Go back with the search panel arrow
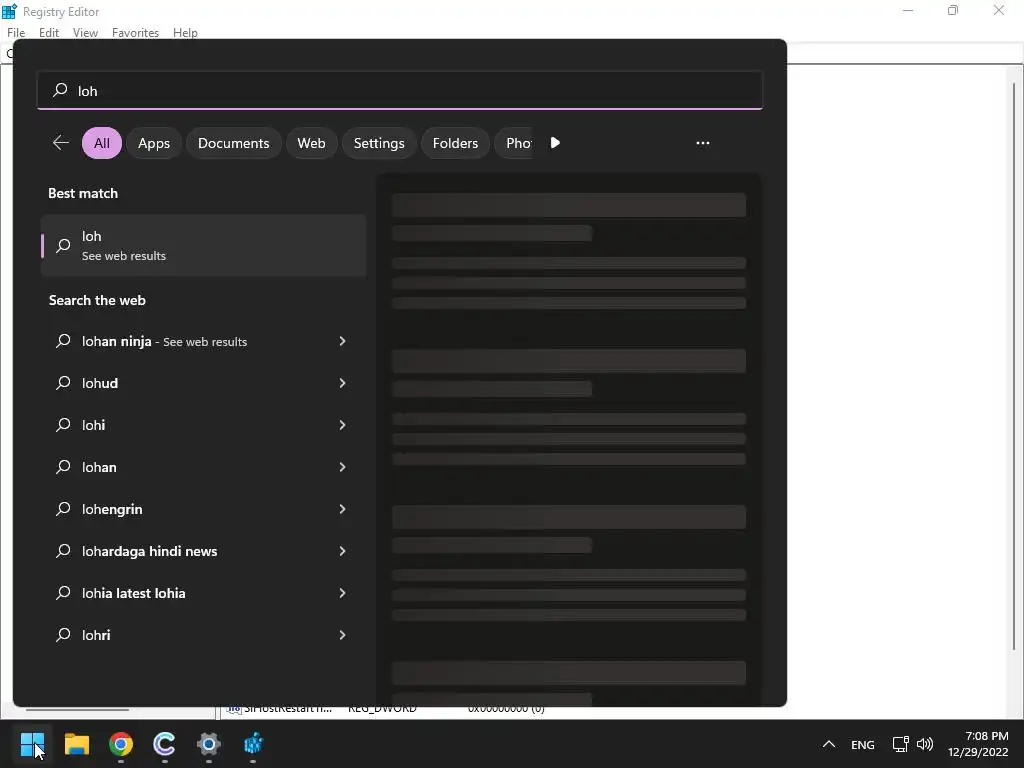1024x768 pixels. pyautogui.click(x=61, y=142)
